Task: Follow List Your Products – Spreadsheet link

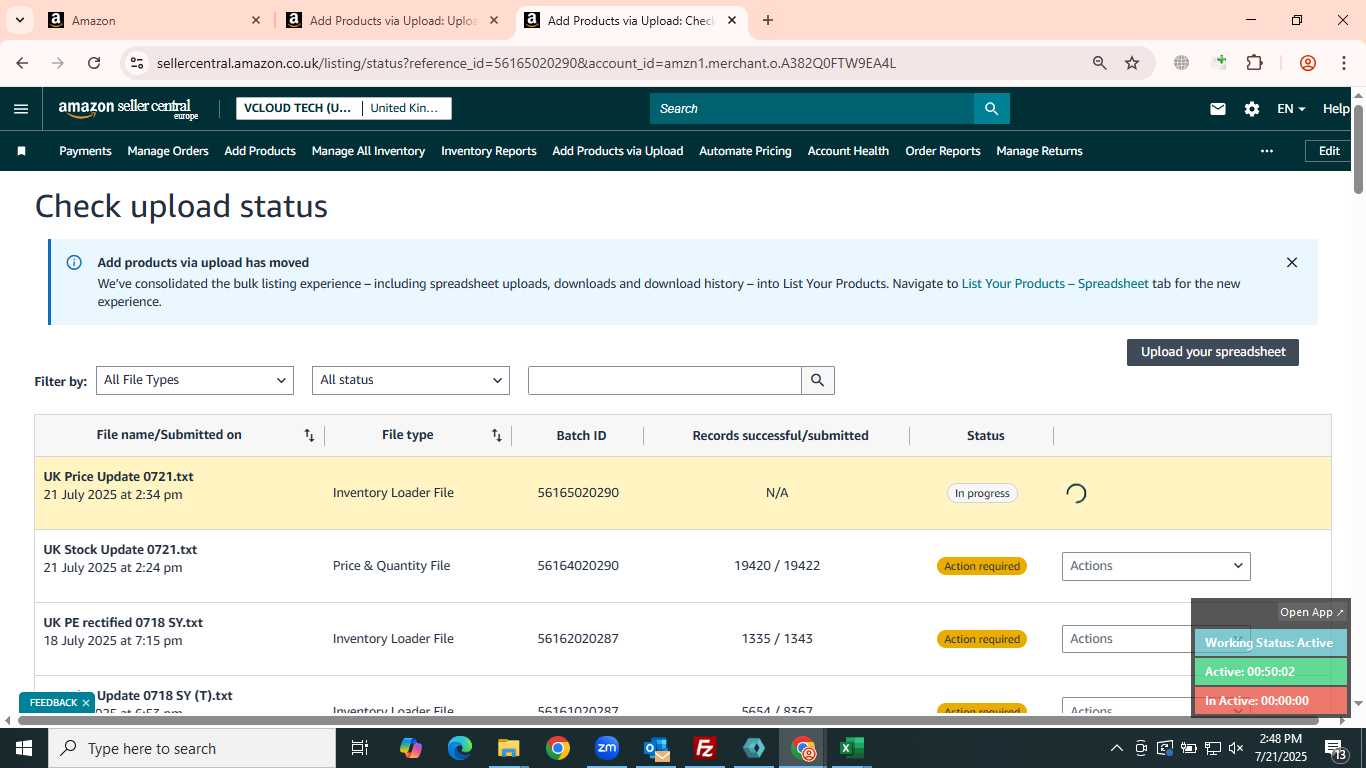Action: pyautogui.click(x=1055, y=284)
